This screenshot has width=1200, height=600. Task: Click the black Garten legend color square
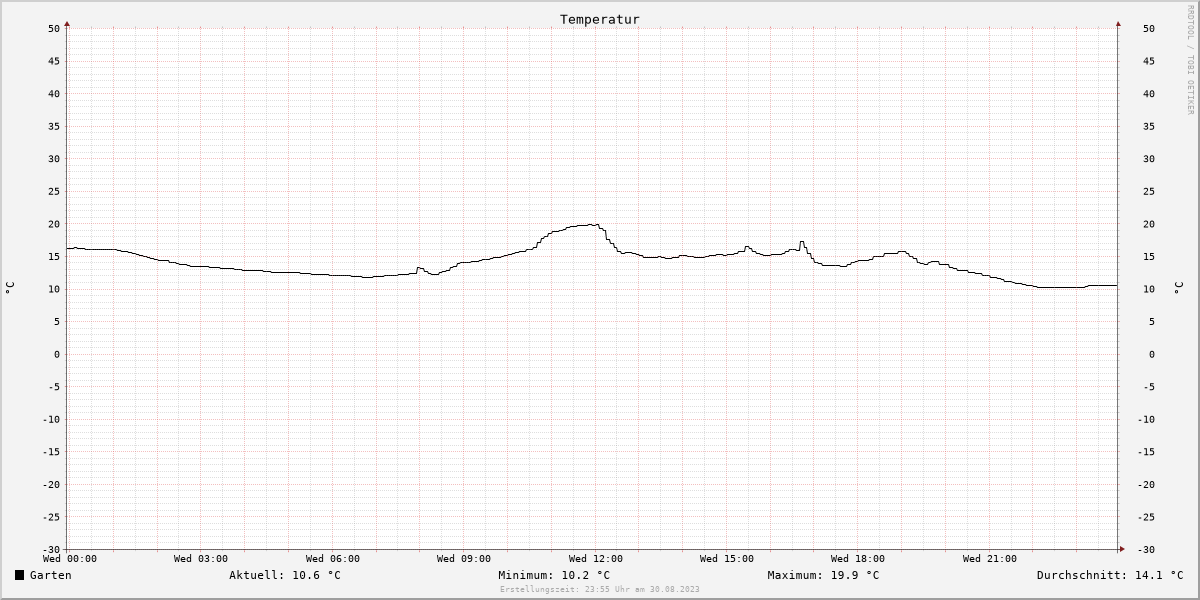click(19, 575)
